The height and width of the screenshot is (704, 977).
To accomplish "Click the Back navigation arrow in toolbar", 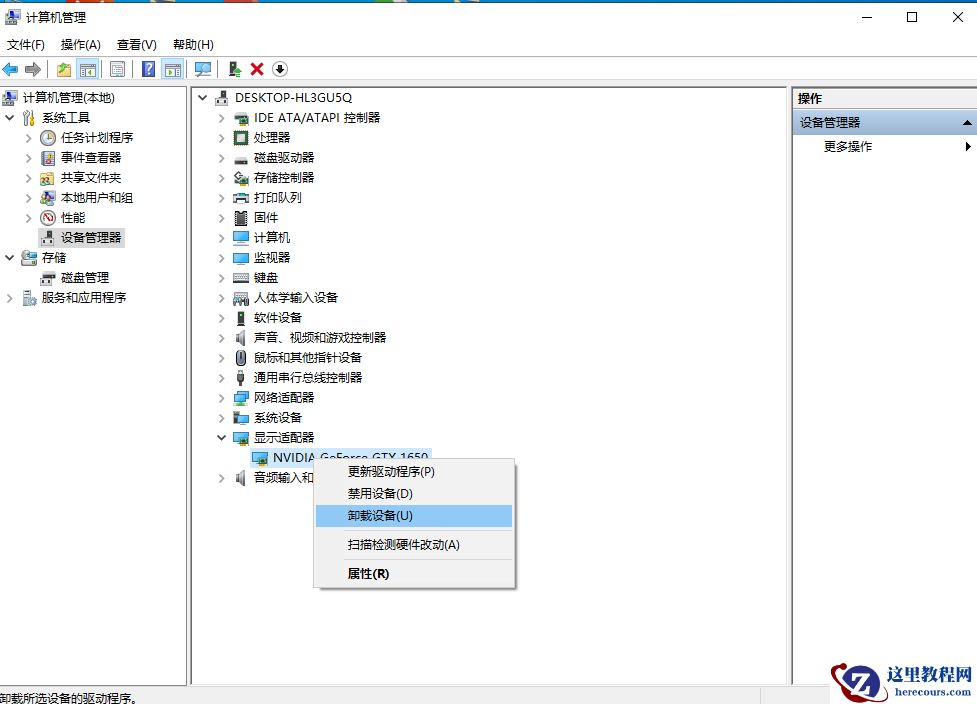I will [x=10, y=68].
